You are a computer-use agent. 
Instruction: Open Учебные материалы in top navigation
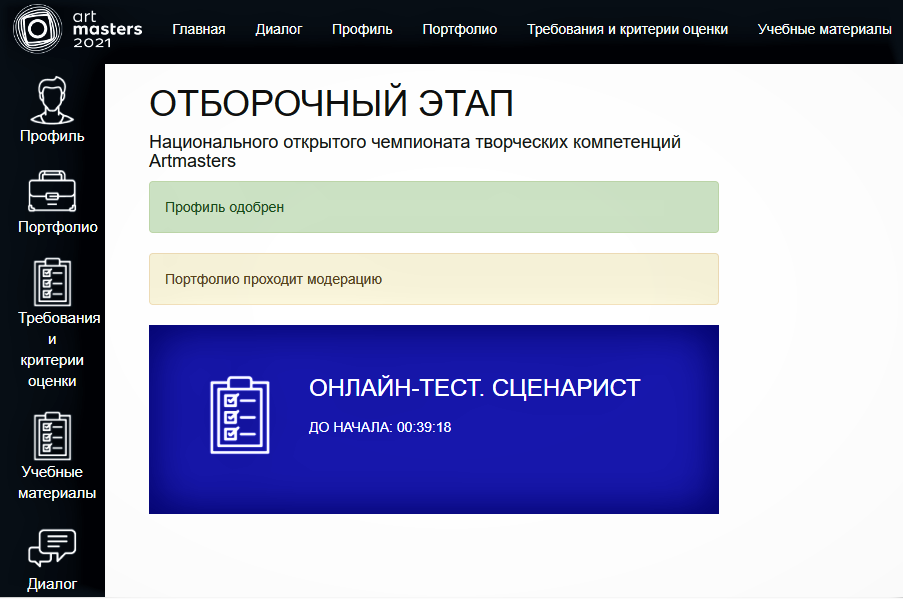click(x=825, y=29)
